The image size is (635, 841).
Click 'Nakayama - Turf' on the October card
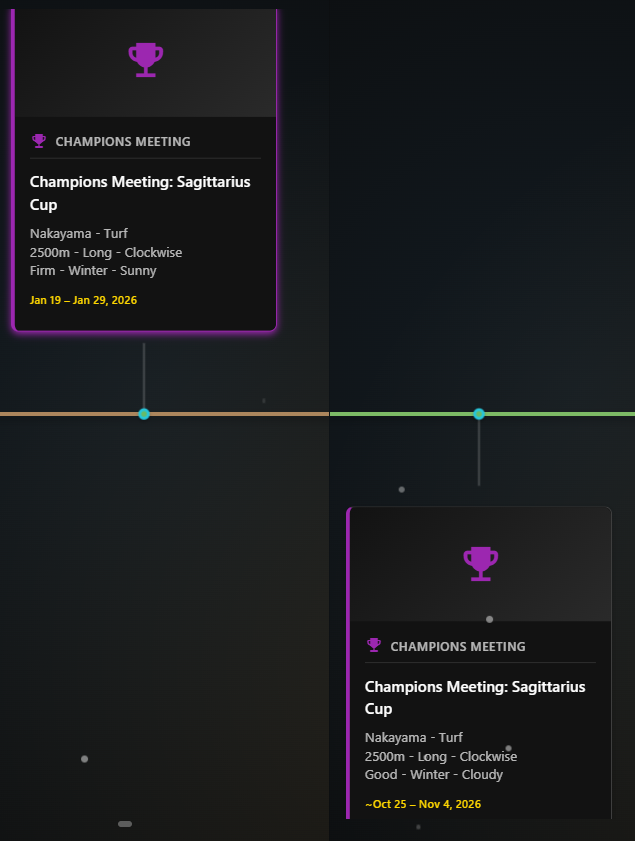[414, 737]
